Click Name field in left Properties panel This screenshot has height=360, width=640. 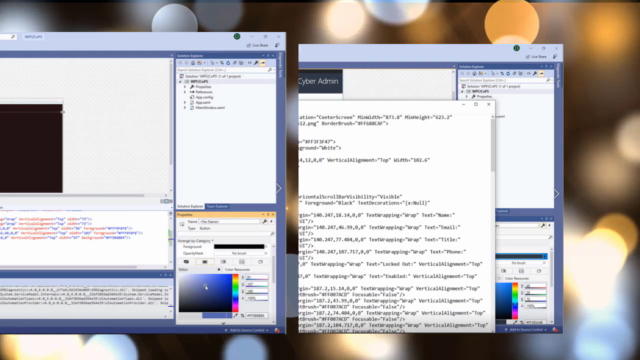(x=229, y=222)
